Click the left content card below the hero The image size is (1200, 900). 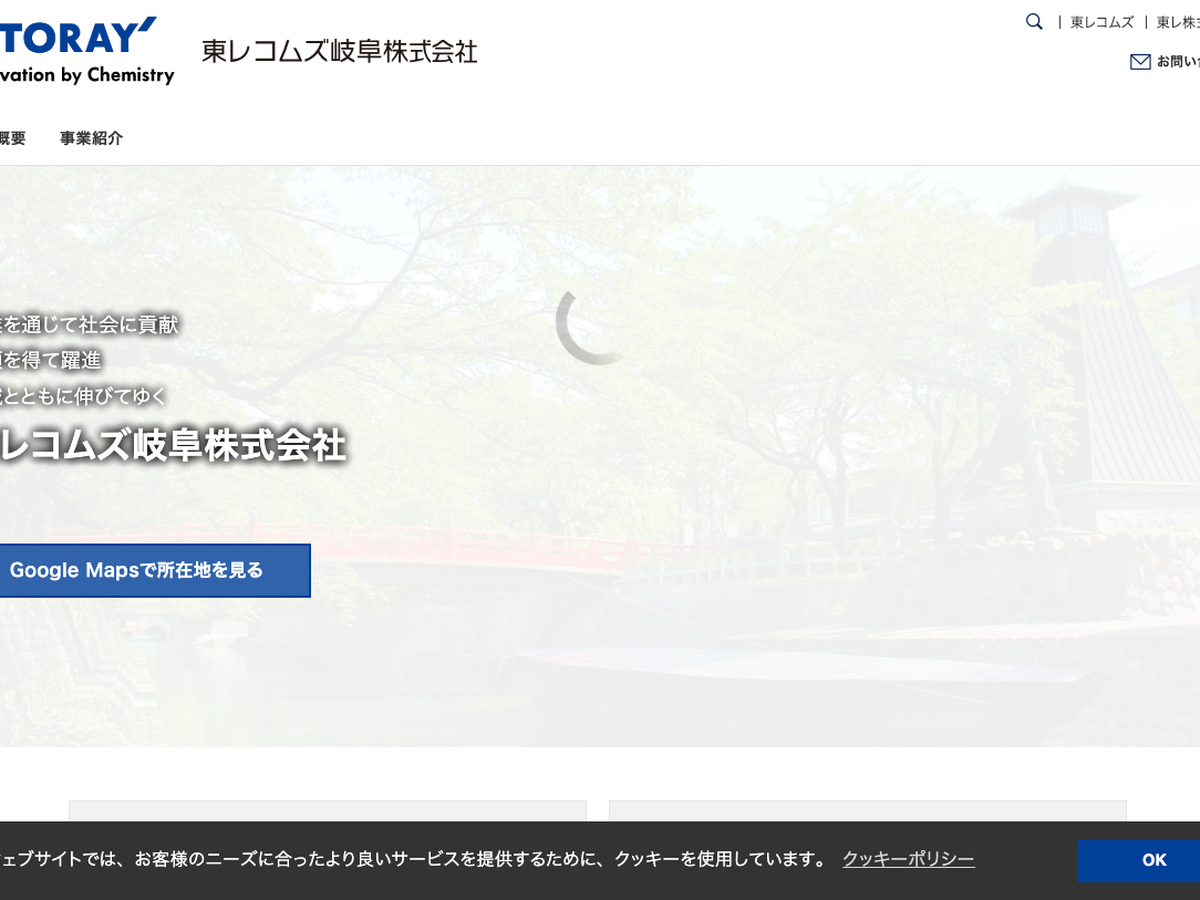pyautogui.click(x=327, y=811)
